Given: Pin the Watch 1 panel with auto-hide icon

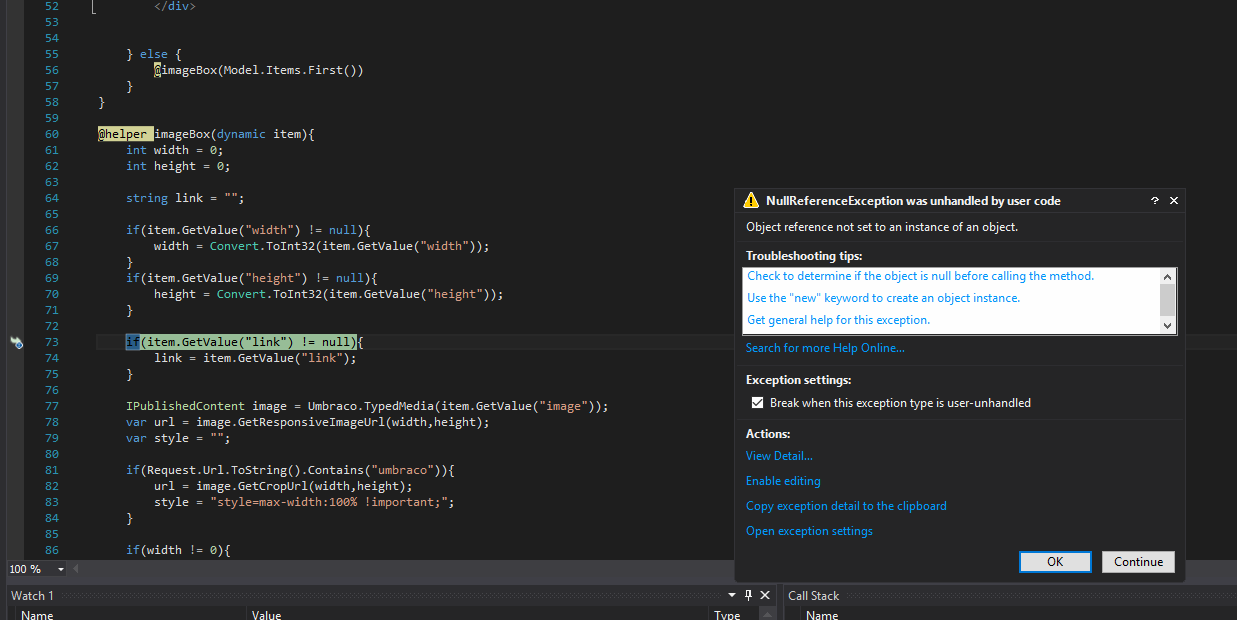Looking at the screenshot, I should tap(749, 596).
